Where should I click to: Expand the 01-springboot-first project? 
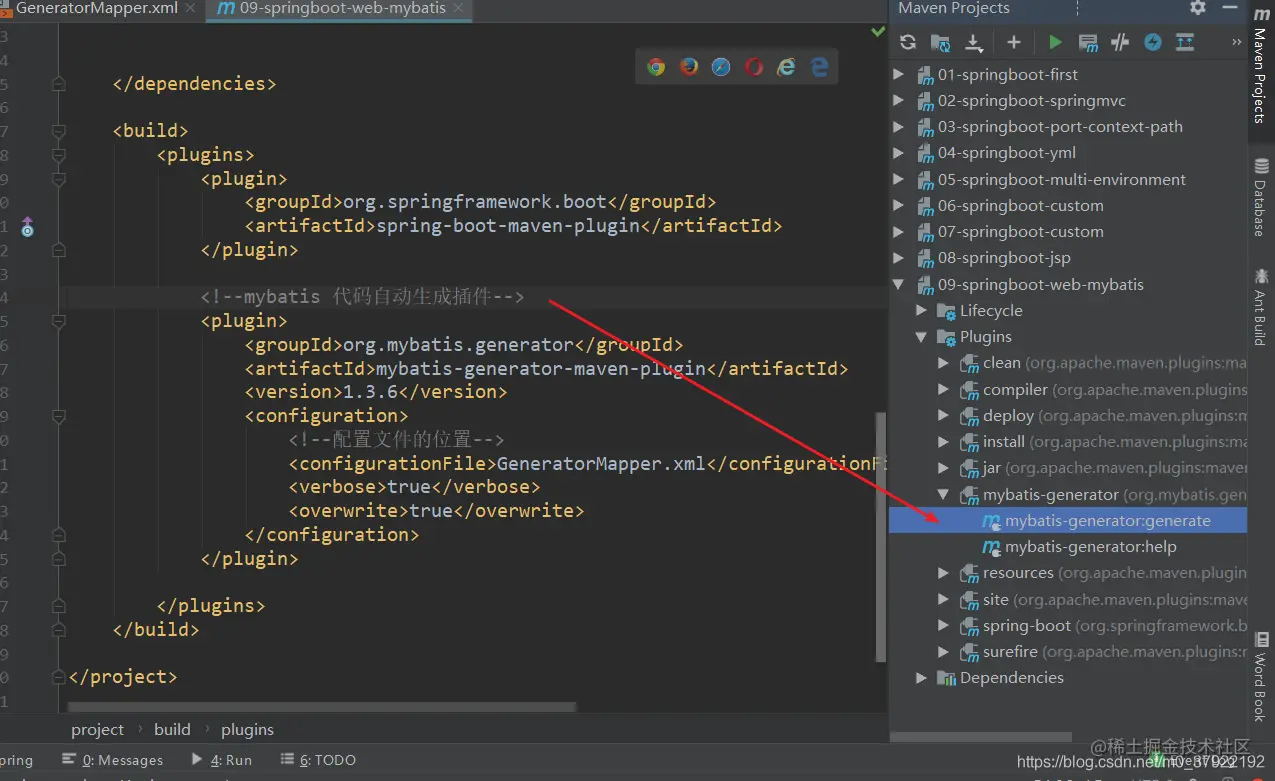(x=898, y=74)
